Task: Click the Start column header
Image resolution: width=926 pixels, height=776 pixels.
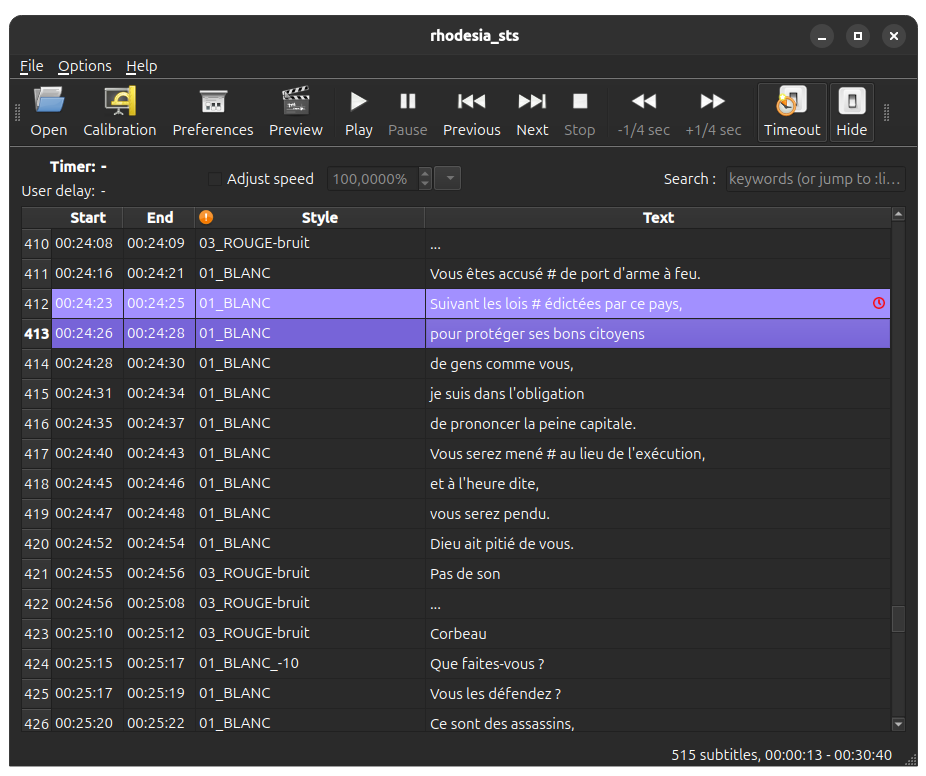Action: click(x=87, y=217)
